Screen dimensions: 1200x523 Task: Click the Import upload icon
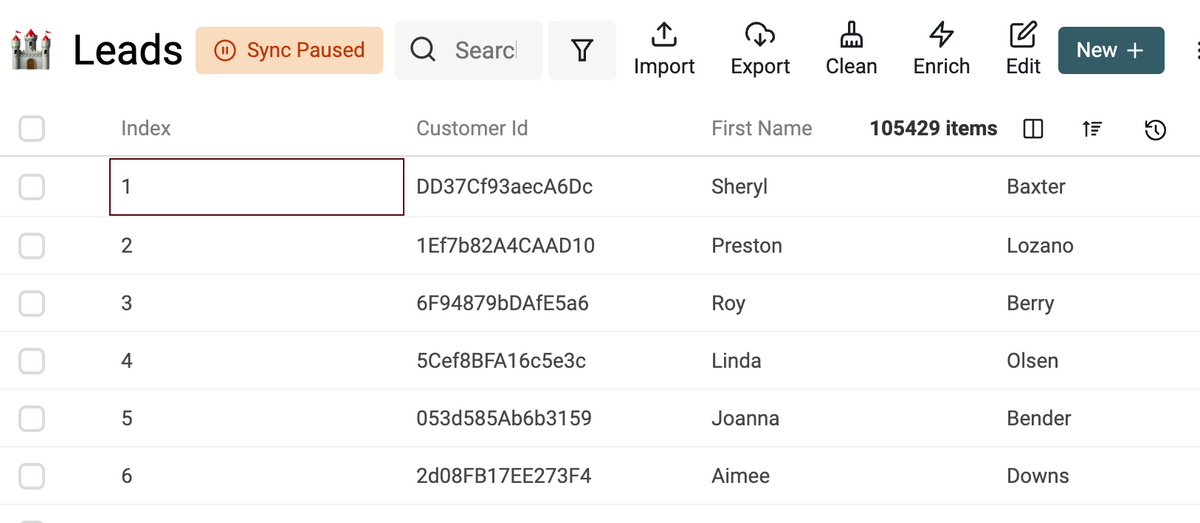(664, 36)
